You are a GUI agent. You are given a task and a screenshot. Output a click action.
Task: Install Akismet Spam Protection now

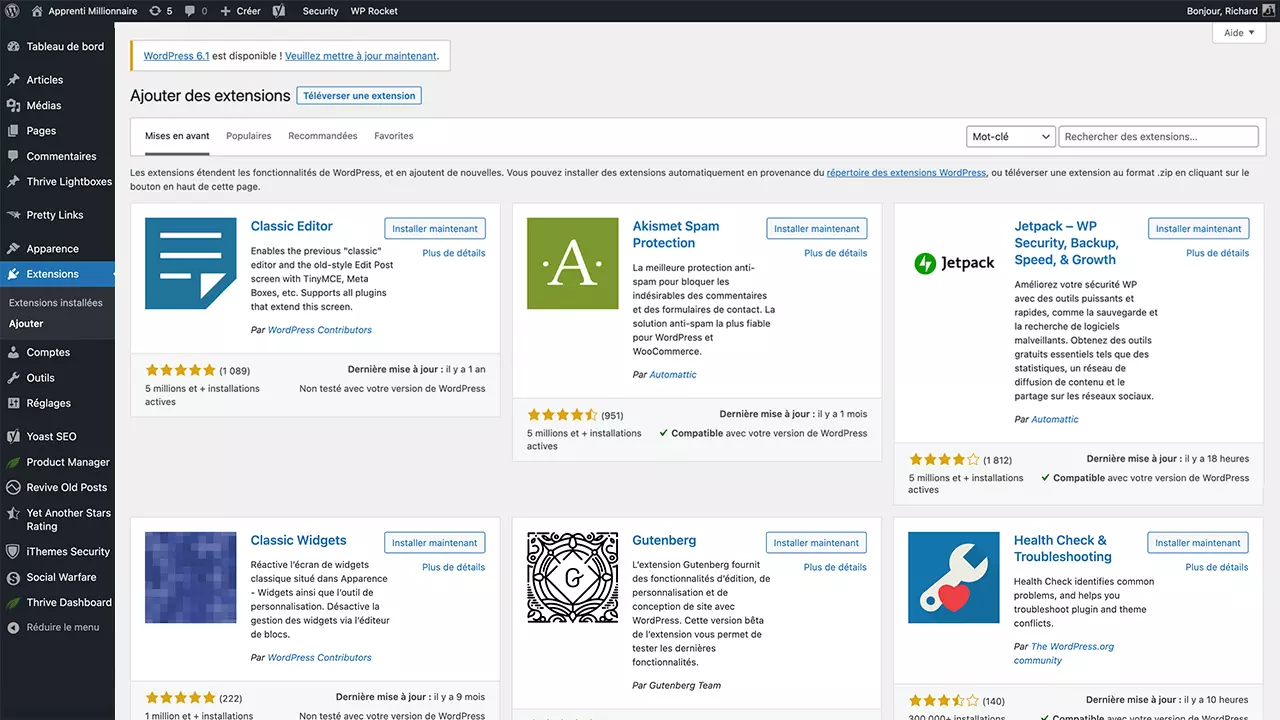(817, 229)
